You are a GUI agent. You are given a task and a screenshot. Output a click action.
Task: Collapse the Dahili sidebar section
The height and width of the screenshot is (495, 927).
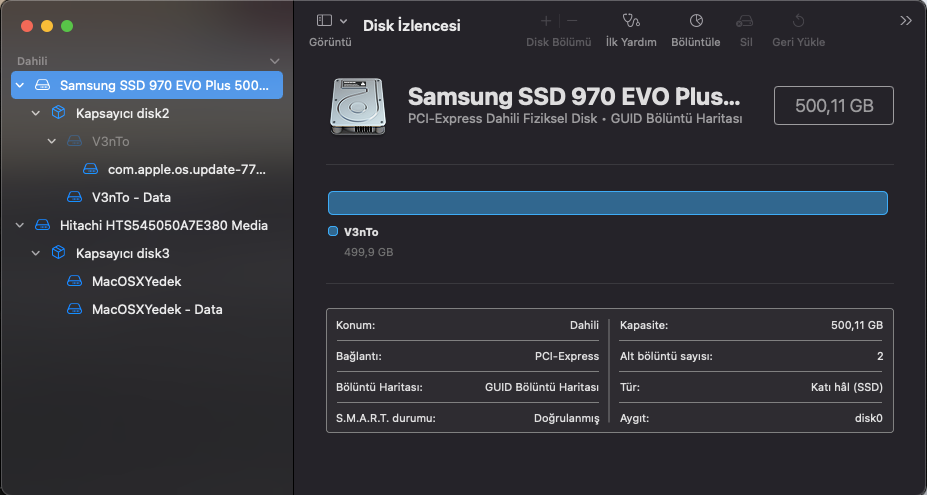[275, 61]
